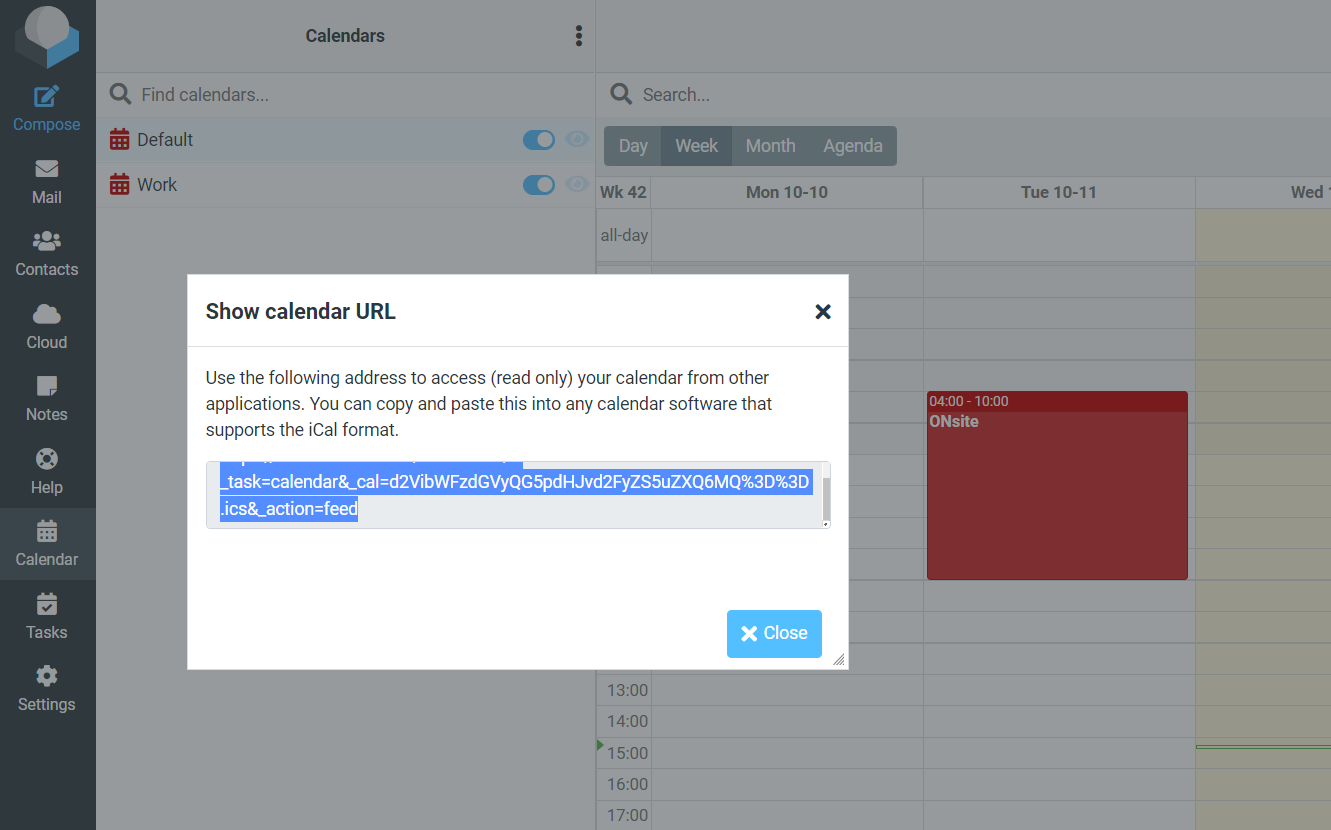Image resolution: width=1331 pixels, height=830 pixels.
Task: Open the Calendars three-dot options menu
Action: [x=578, y=36]
